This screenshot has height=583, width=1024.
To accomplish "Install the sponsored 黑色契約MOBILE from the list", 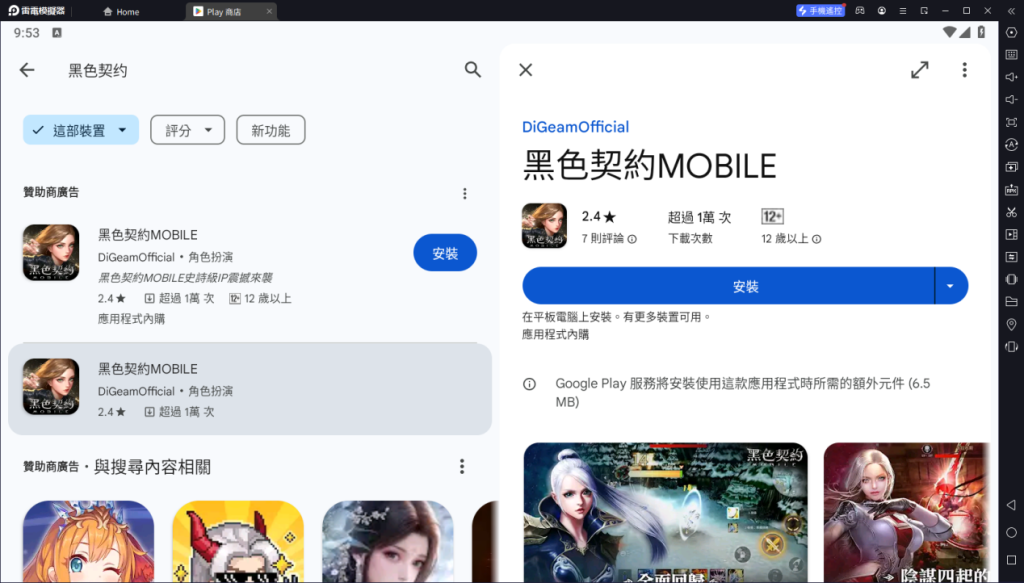I will [445, 253].
